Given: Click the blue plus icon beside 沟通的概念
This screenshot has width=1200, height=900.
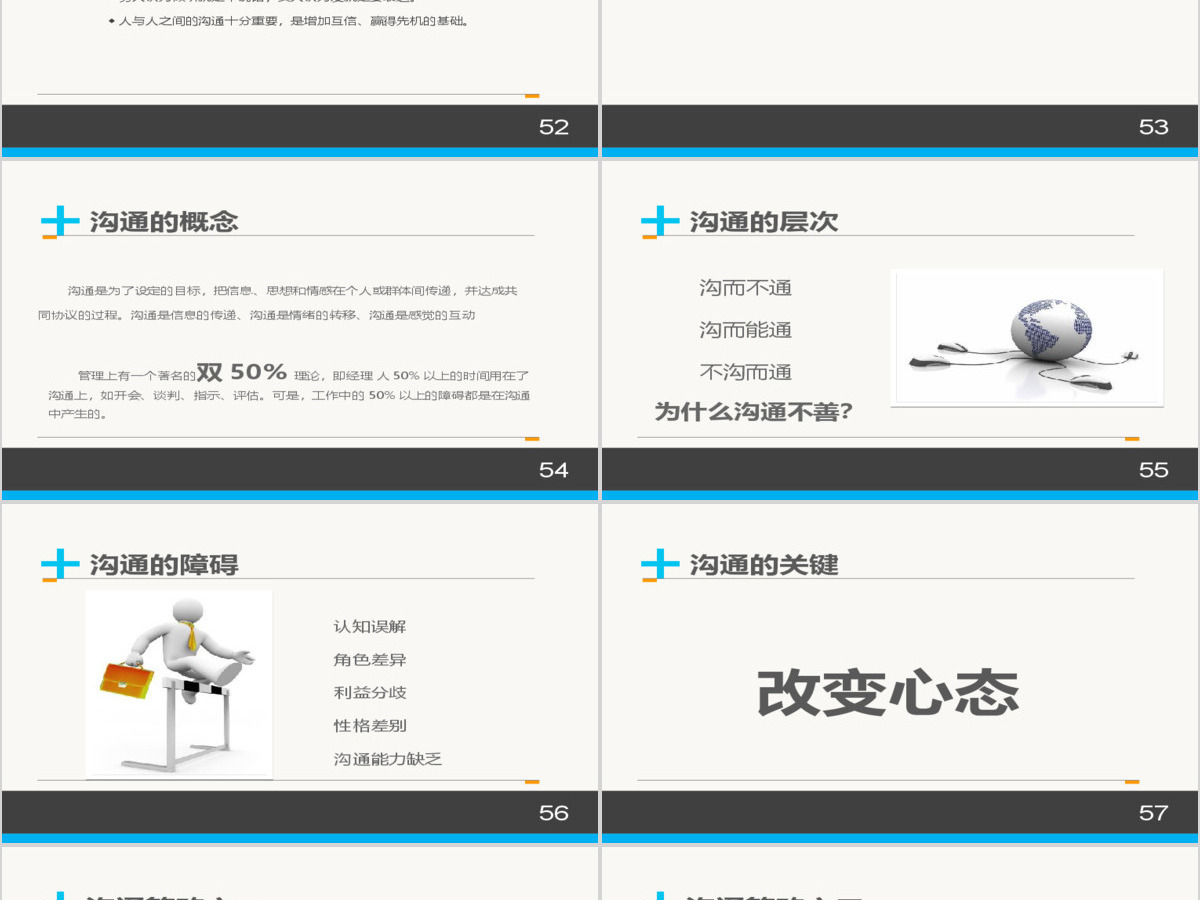Looking at the screenshot, I should pyautogui.click(x=60, y=221).
